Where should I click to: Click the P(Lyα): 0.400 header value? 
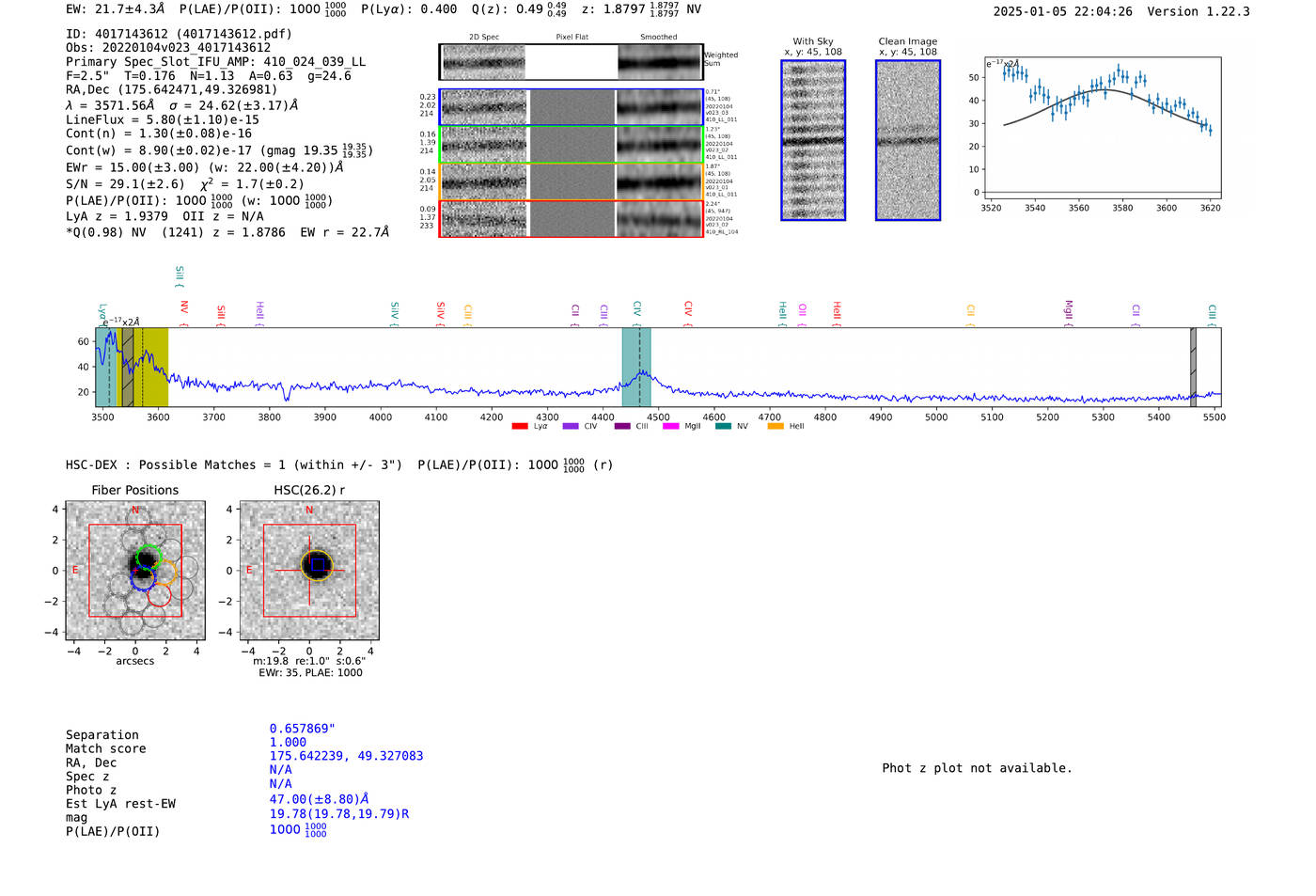(x=409, y=9)
